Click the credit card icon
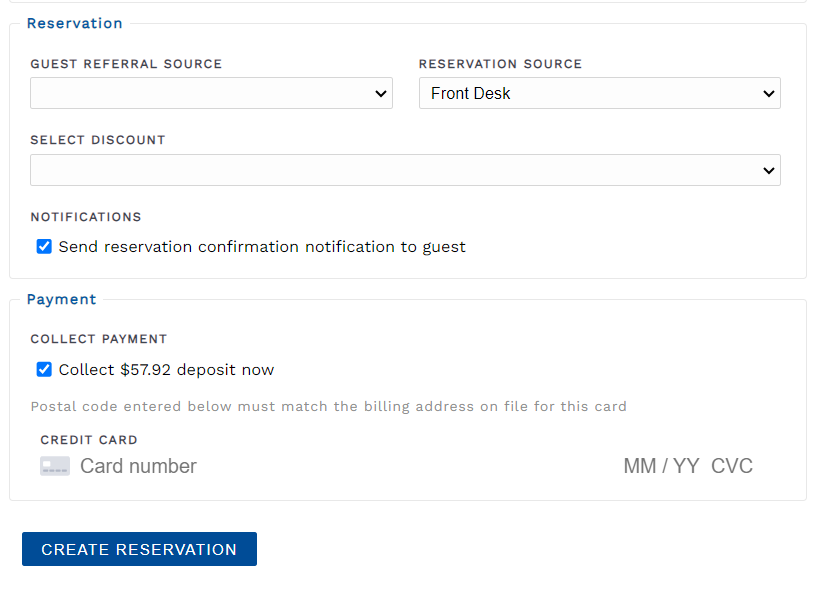The width and height of the screenshot is (828, 603). point(55,466)
